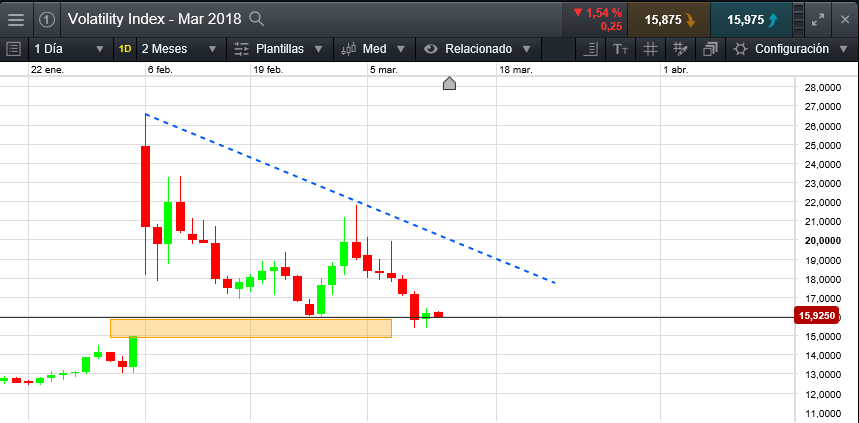The height and width of the screenshot is (423, 859).
Task: Click the 20,0000 price axis label
Action: pyautogui.click(x=823, y=241)
